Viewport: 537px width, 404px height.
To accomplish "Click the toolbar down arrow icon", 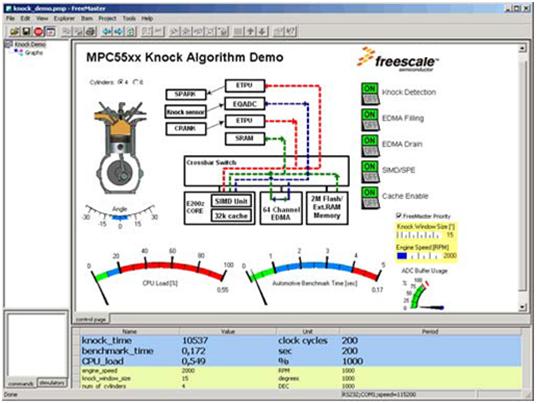I will [x=262, y=31].
